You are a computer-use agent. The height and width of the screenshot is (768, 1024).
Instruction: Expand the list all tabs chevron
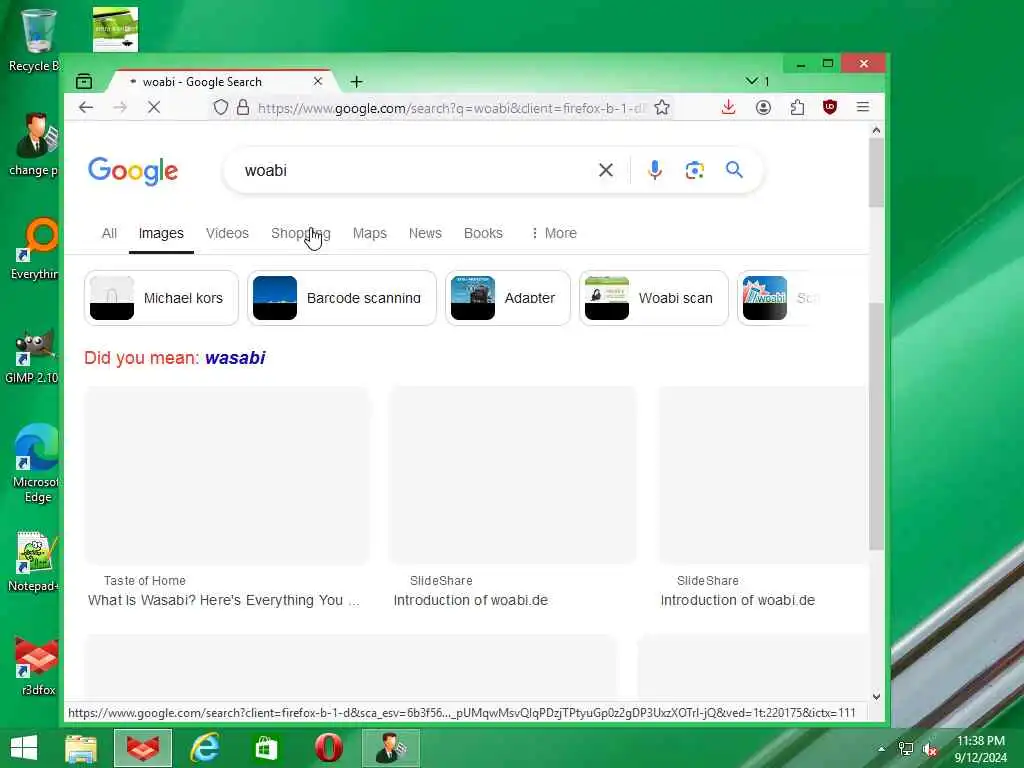752,81
